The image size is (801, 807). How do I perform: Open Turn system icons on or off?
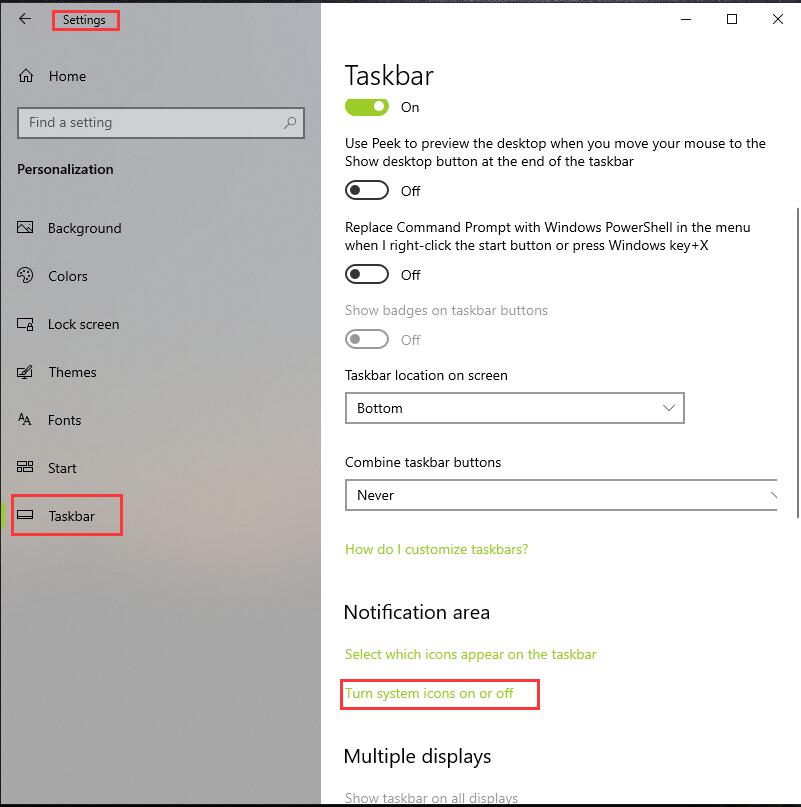(429, 693)
